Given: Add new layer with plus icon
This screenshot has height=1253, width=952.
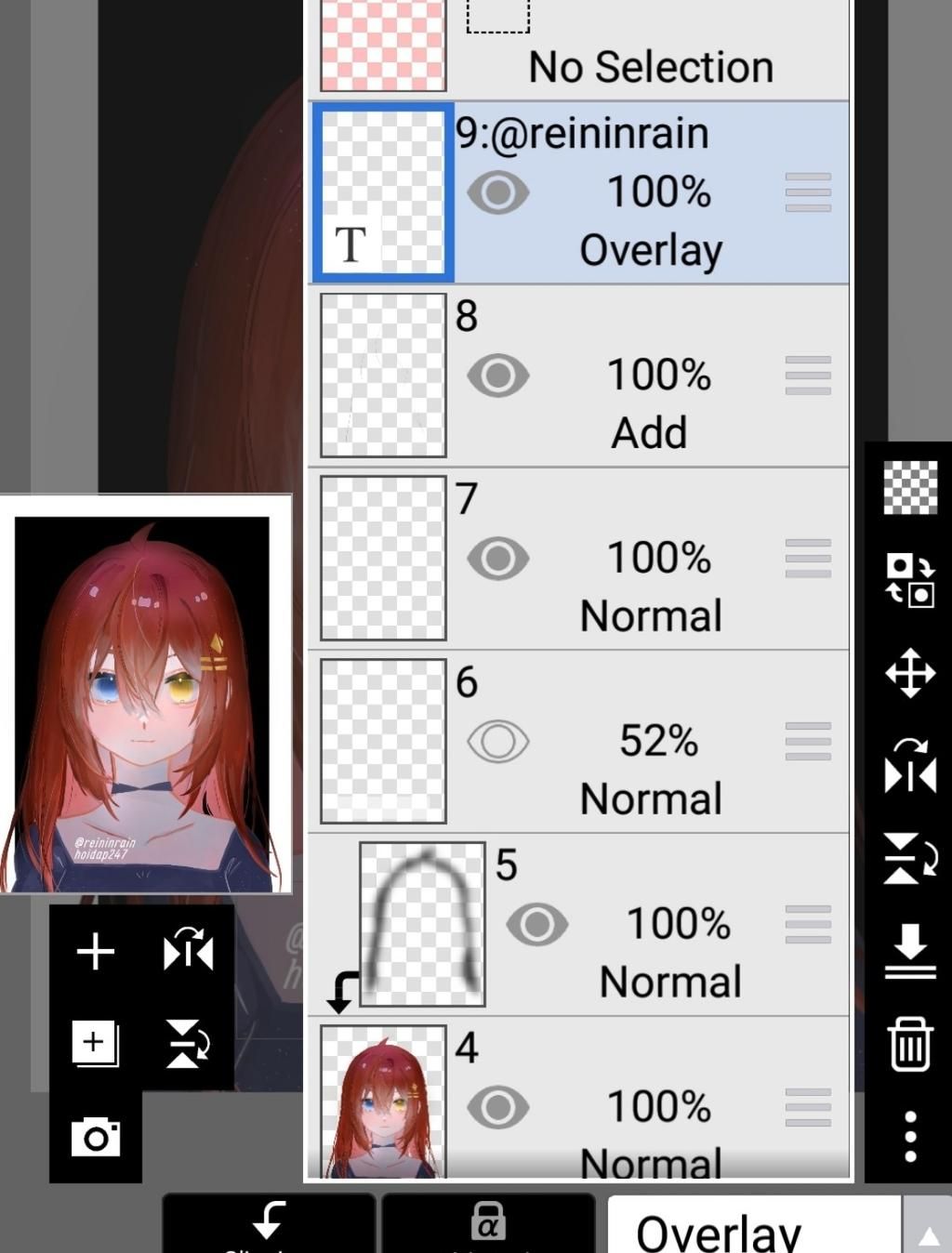Looking at the screenshot, I should tap(96, 952).
